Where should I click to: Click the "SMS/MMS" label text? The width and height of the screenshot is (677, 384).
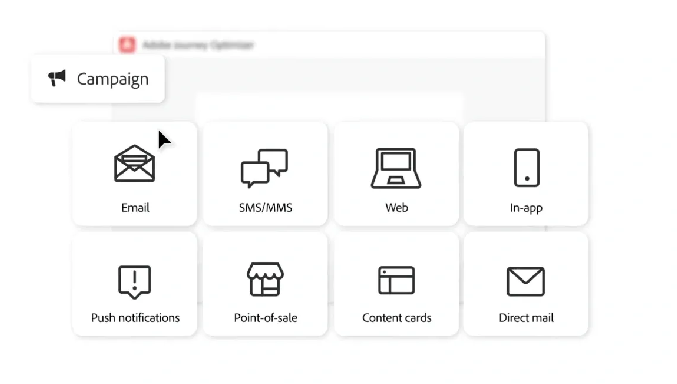(266, 208)
